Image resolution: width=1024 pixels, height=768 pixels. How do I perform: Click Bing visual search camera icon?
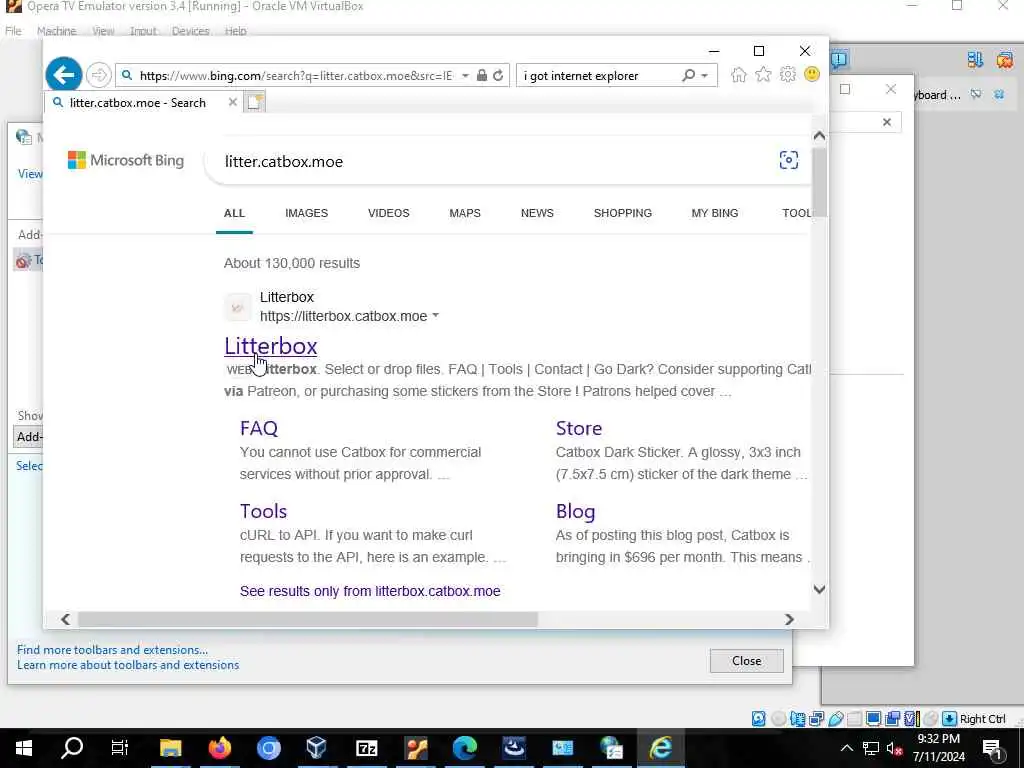click(788, 160)
